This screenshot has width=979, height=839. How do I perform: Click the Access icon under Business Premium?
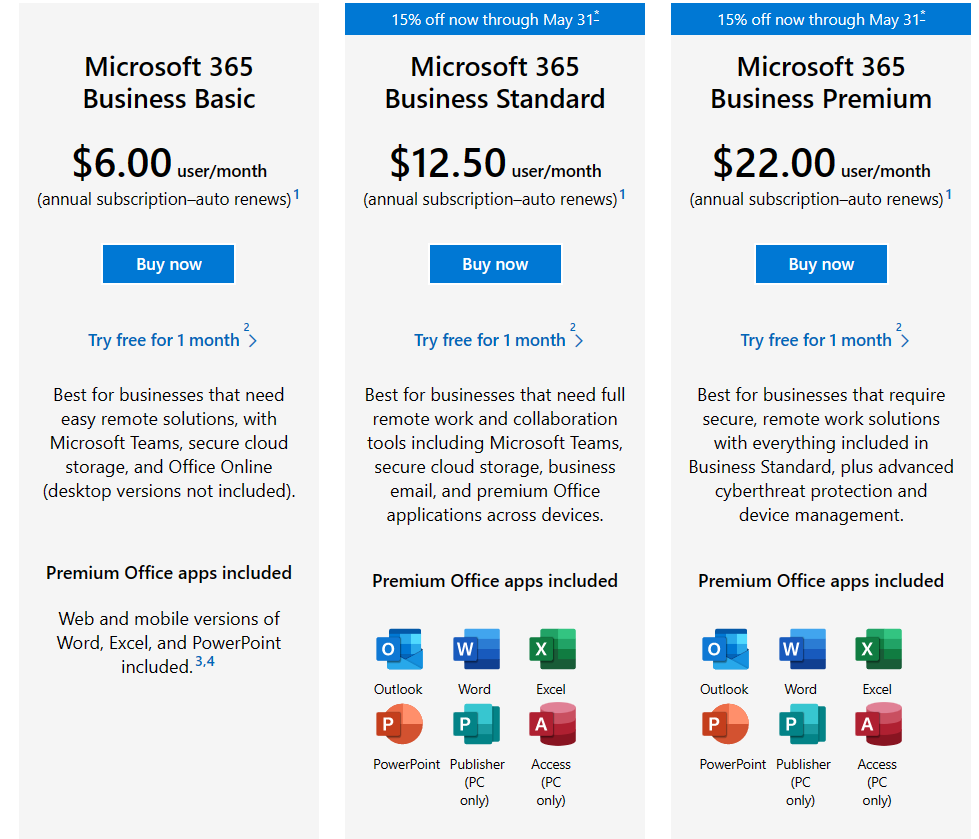877,725
